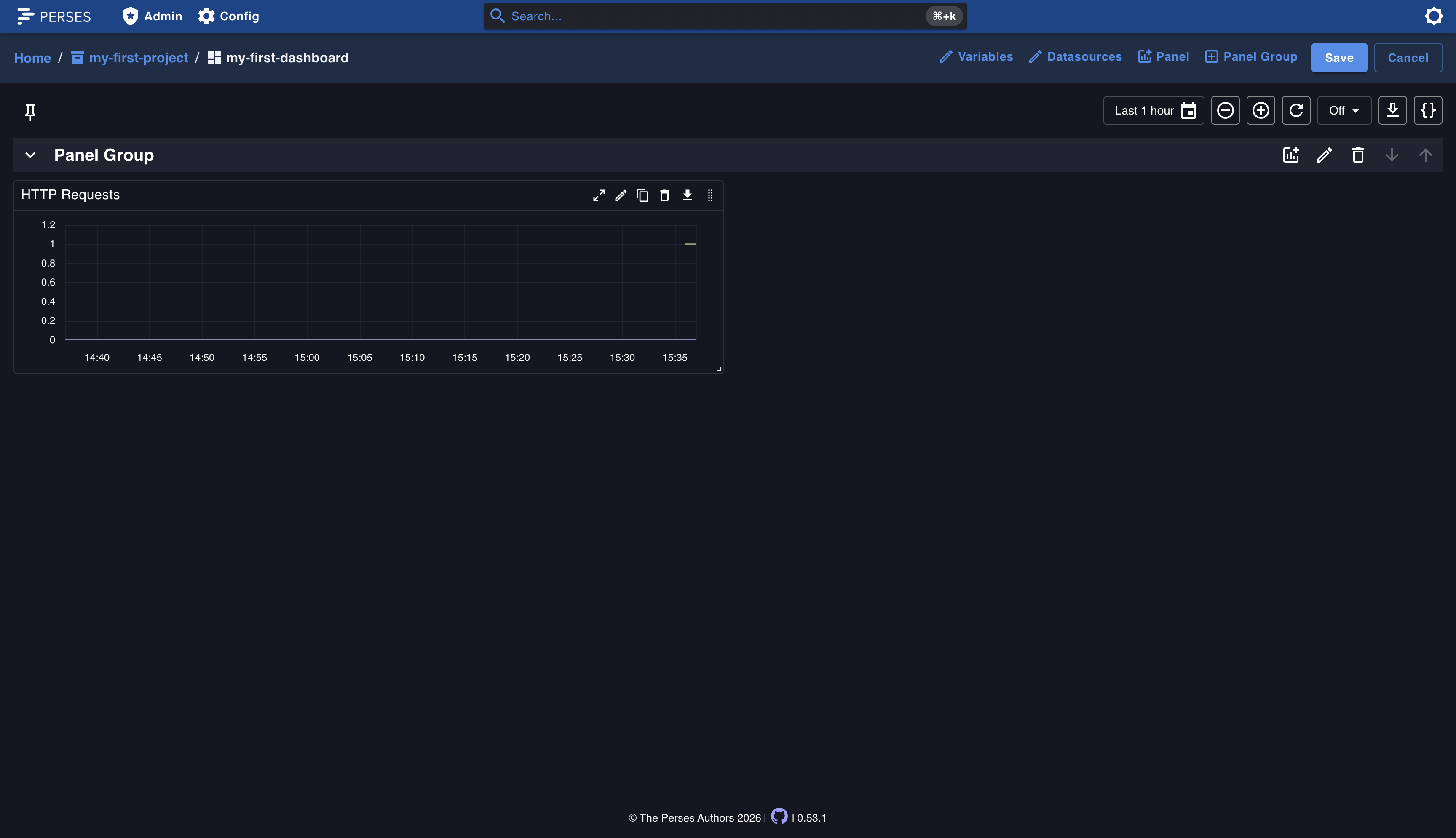Image resolution: width=1456 pixels, height=838 pixels.
Task: Go to Home breadcrumb
Action: point(32,58)
